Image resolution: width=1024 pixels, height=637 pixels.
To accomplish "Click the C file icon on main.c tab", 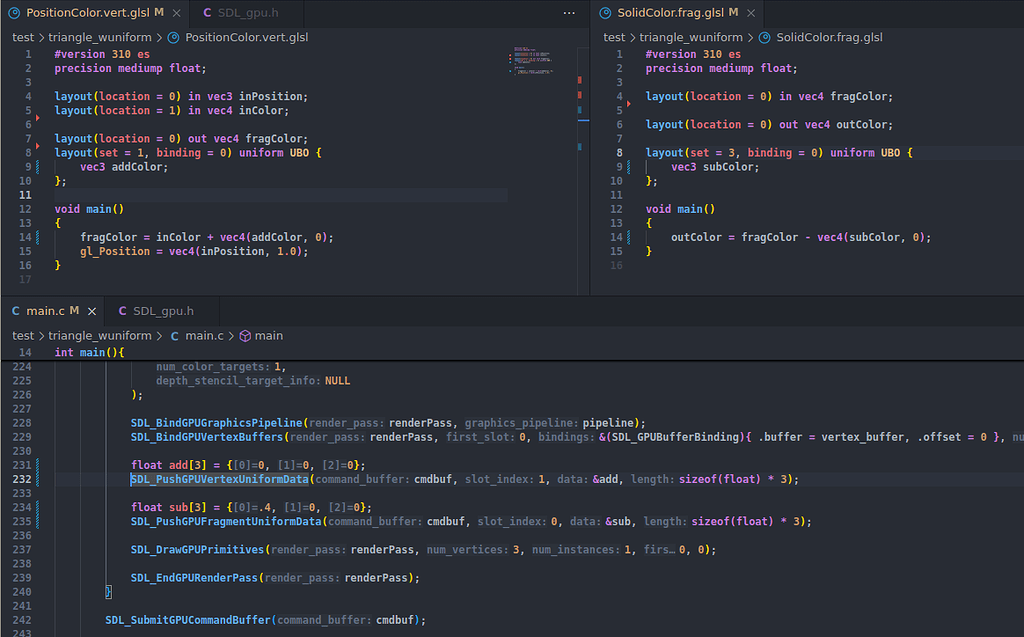I will [x=16, y=311].
